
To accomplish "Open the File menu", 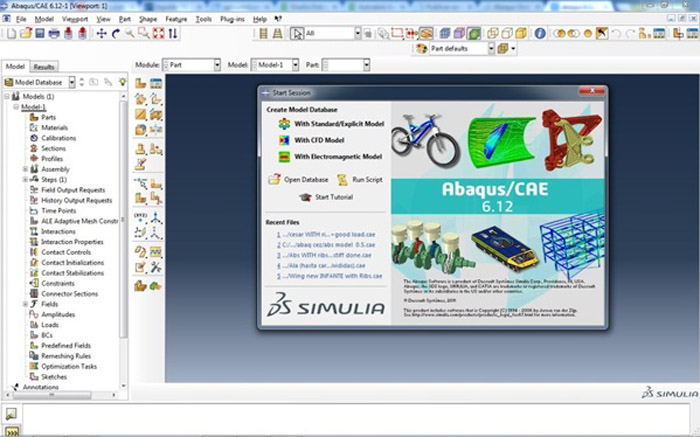I will click(21, 19).
